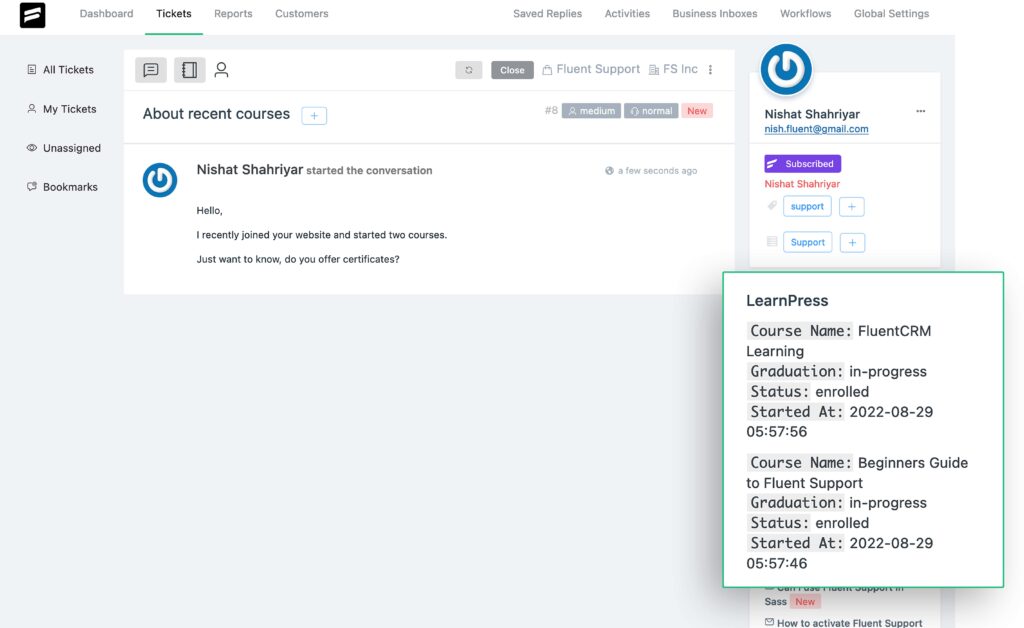Open the nish.fluent@gmail.com email link
The width and height of the screenshot is (1024, 628).
pos(816,129)
